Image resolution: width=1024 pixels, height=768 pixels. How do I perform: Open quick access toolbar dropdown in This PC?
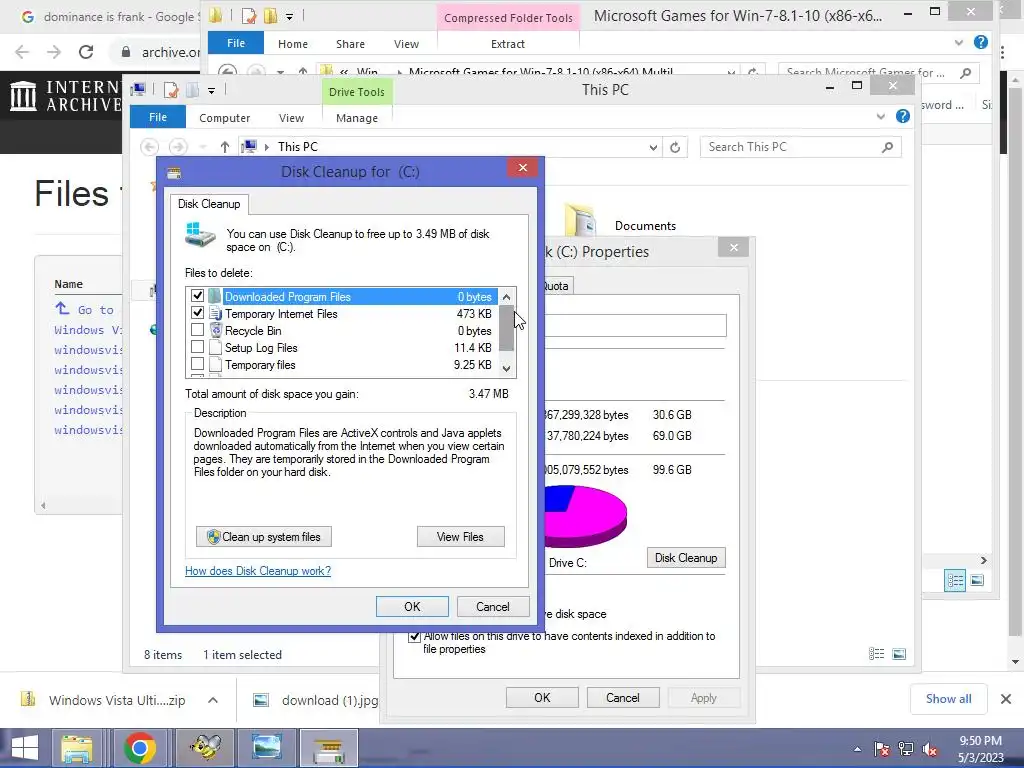[212, 91]
